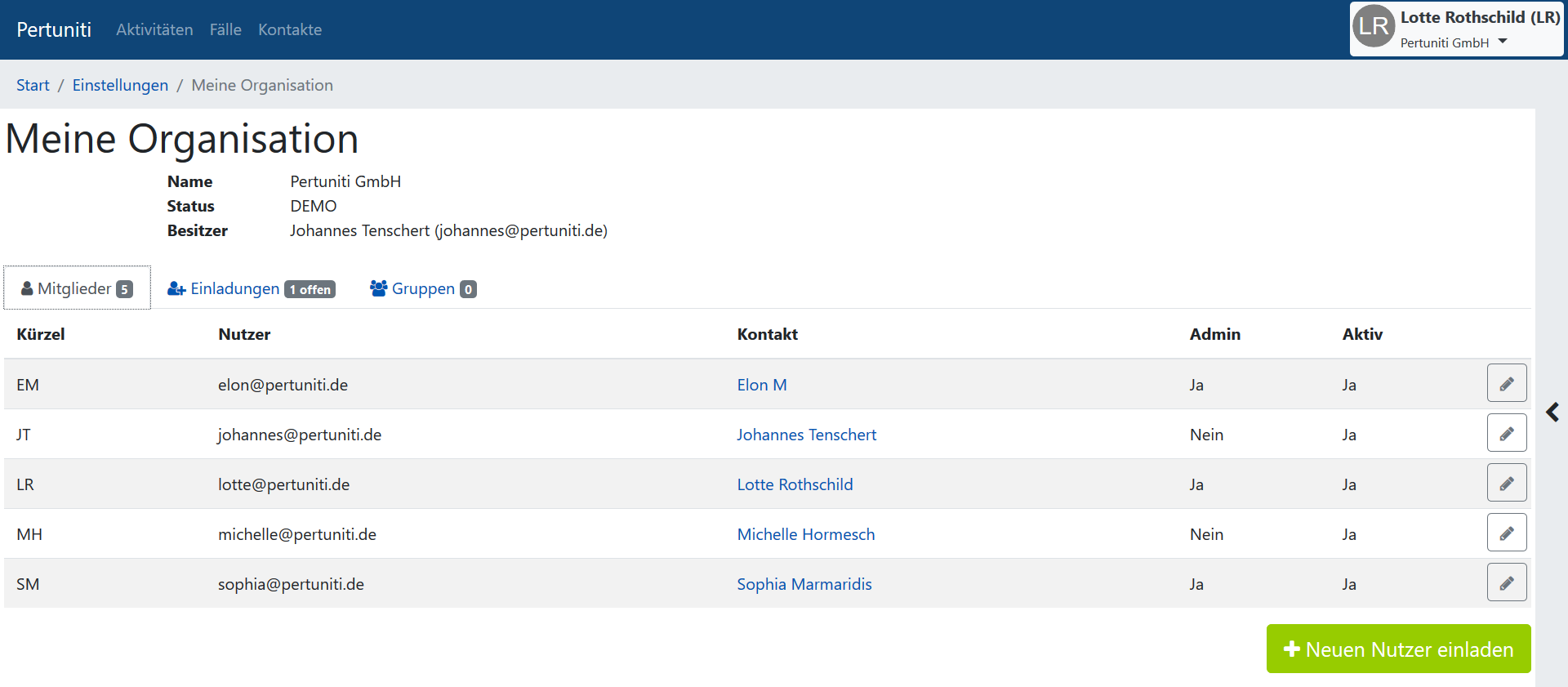Click the Admin value Nein for Michelle Hormesch
Image resolution: width=1568 pixels, height=687 pixels.
(x=1206, y=534)
